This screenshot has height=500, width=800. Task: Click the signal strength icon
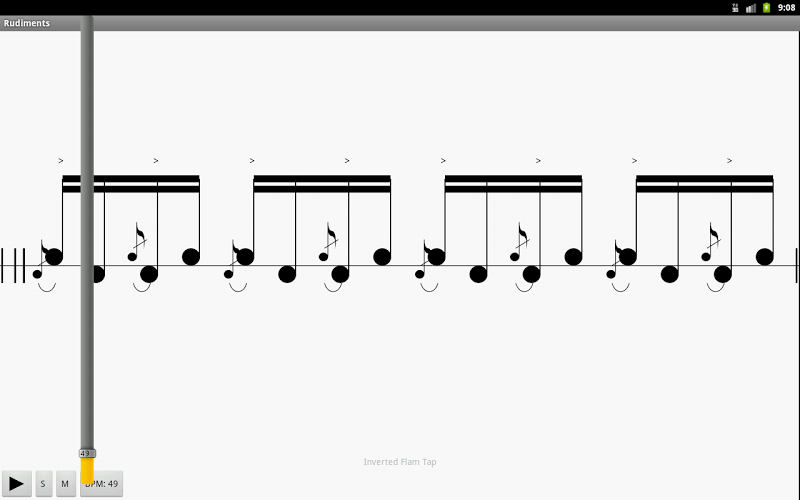[751, 8]
